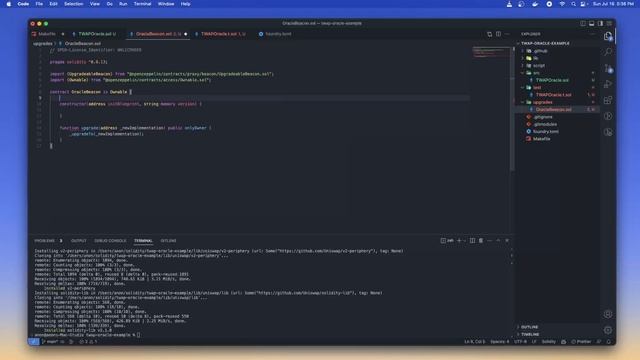Open the Run and Debug view
The image size is (640, 360).
(608, 84)
